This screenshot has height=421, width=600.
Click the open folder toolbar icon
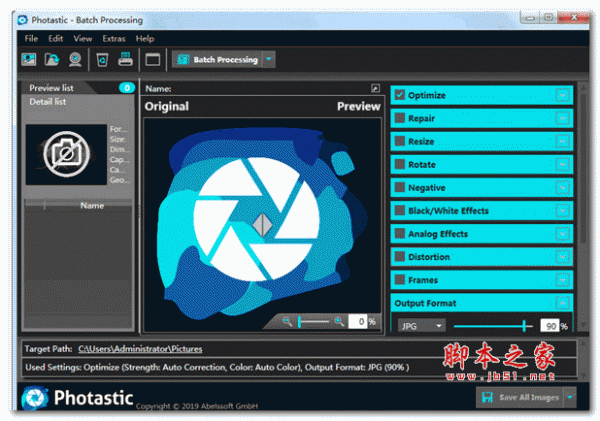click(52, 59)
